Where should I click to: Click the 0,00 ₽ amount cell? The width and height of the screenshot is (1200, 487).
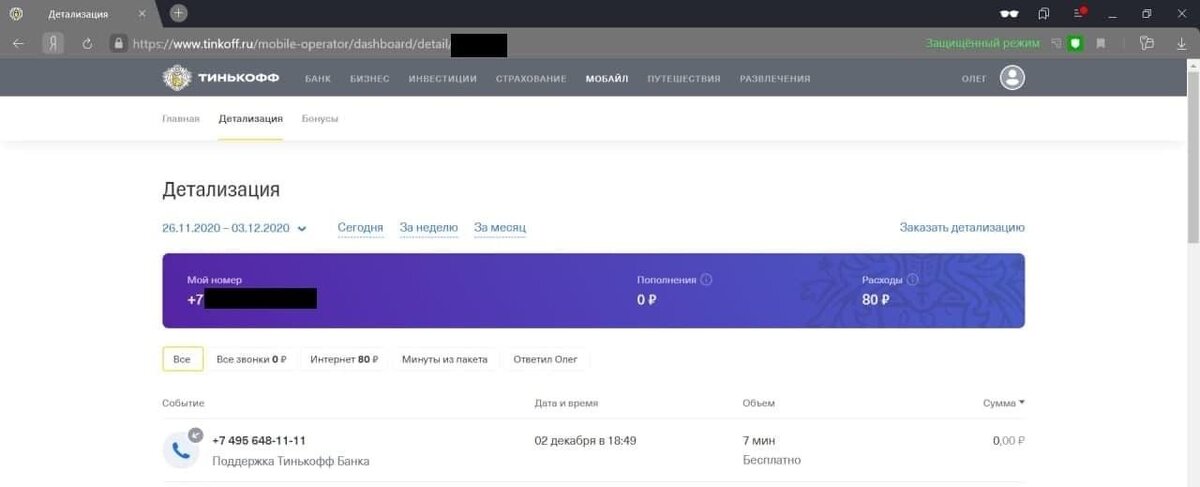(1008, 440)
